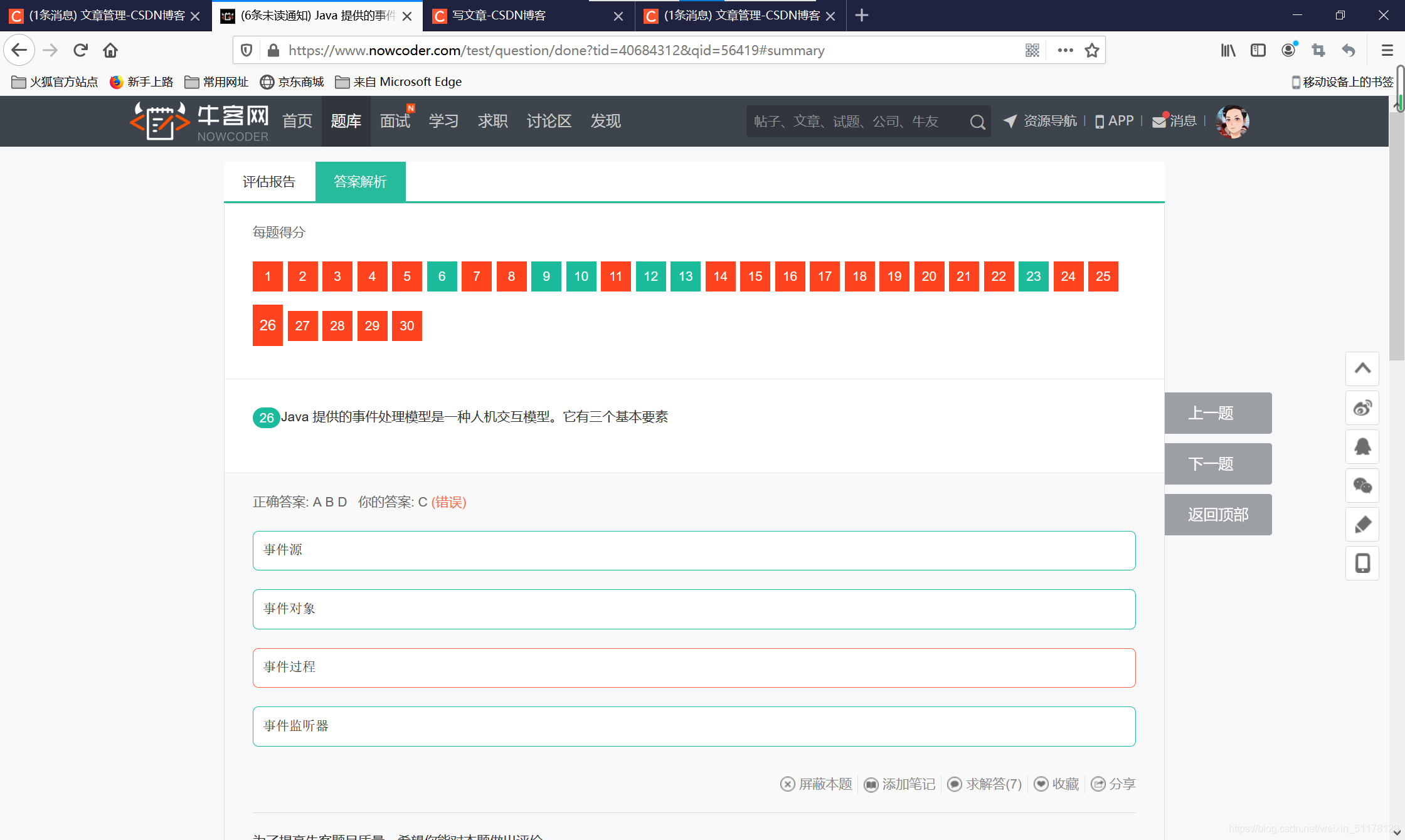Open the 评估报告 tab
Viewport: 1405px width, 840px height.
pos(269,182)
